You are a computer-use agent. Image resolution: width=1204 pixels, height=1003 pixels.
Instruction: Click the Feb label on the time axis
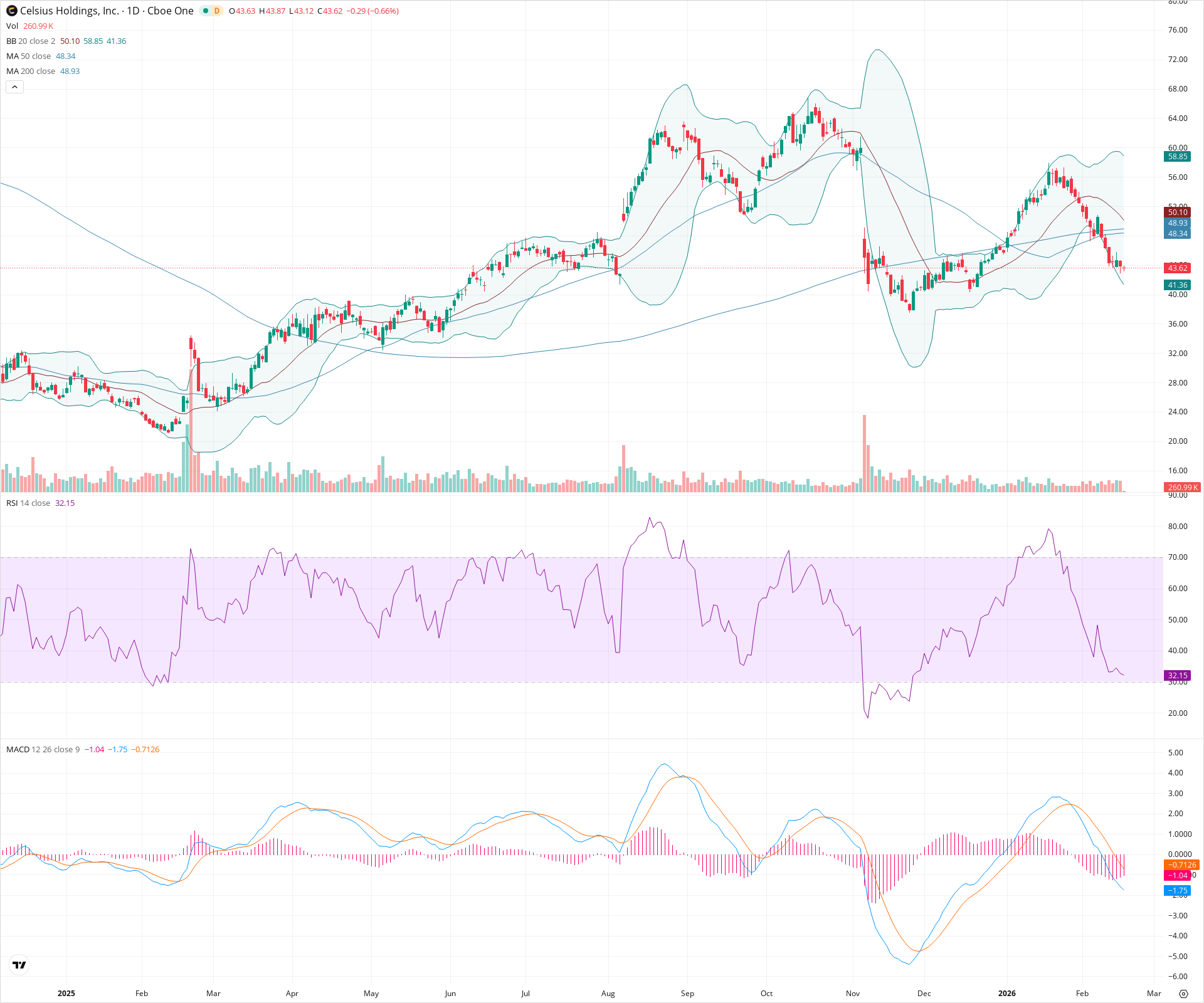click(x=142, y=994)
